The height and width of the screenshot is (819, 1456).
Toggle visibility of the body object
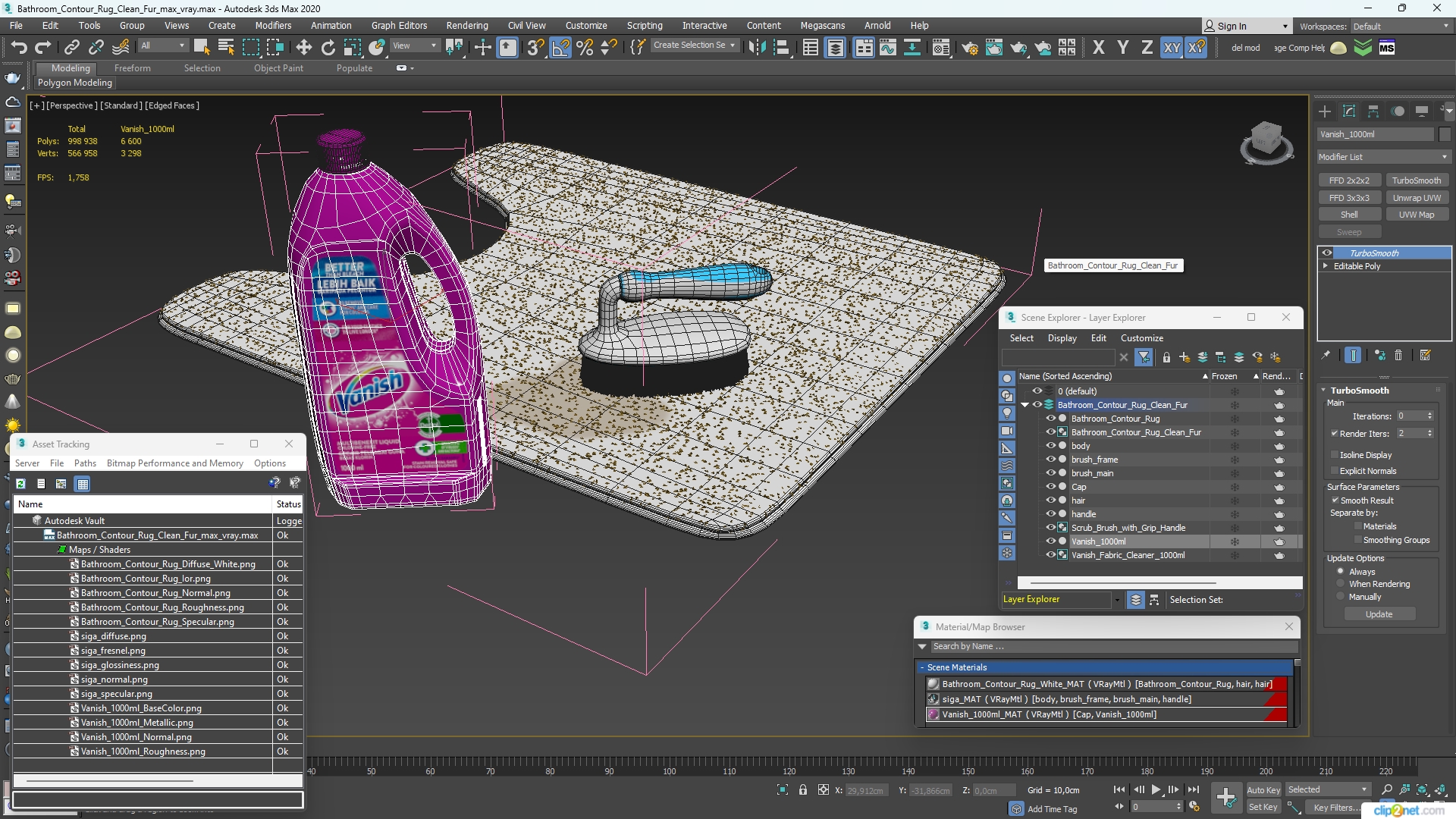pos(1051,446)
